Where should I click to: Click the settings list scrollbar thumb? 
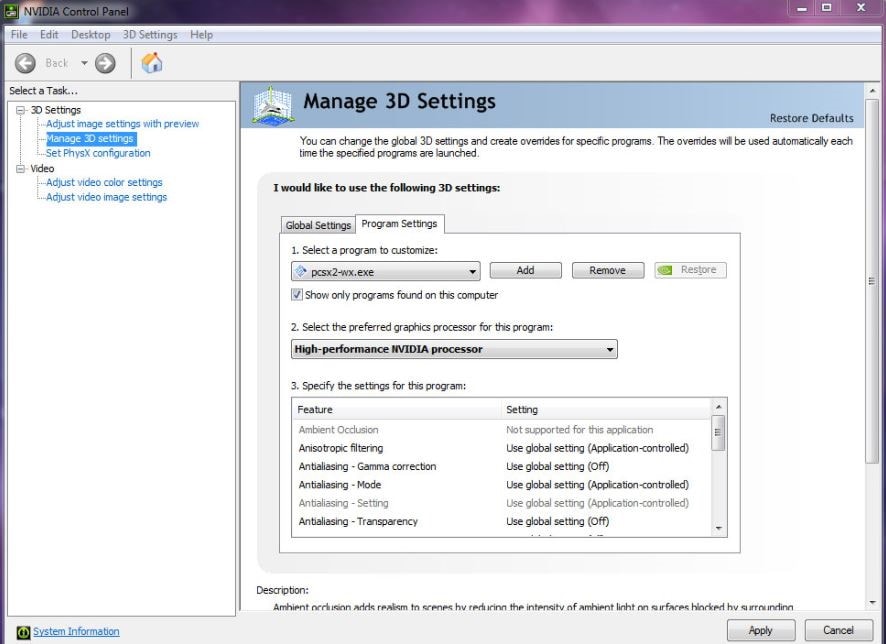(718, 433)
